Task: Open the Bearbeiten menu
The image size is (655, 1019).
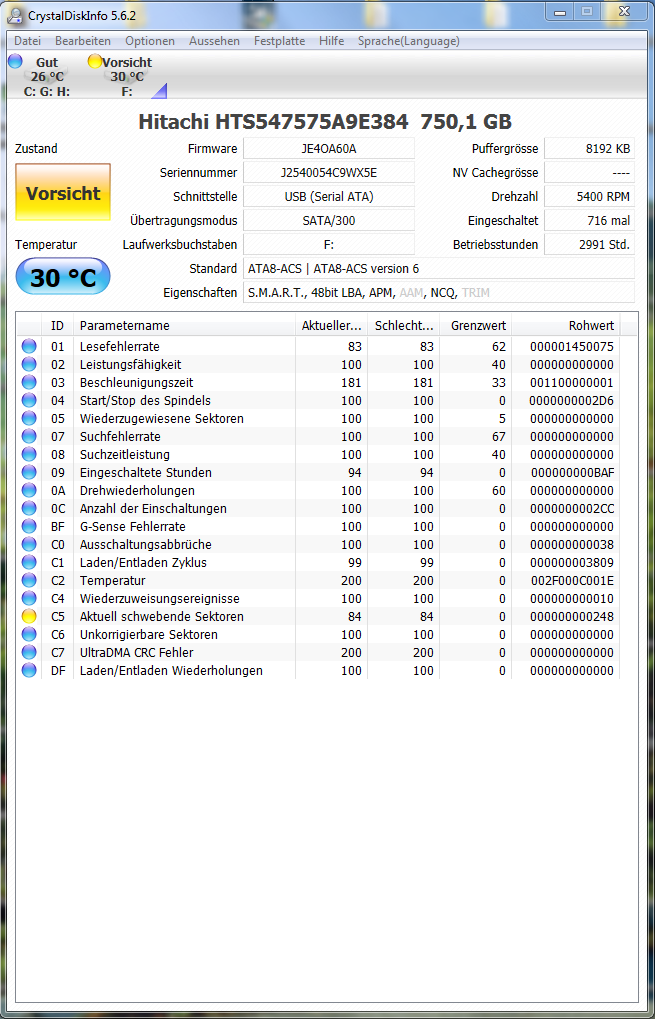Action: click(83, 41)
